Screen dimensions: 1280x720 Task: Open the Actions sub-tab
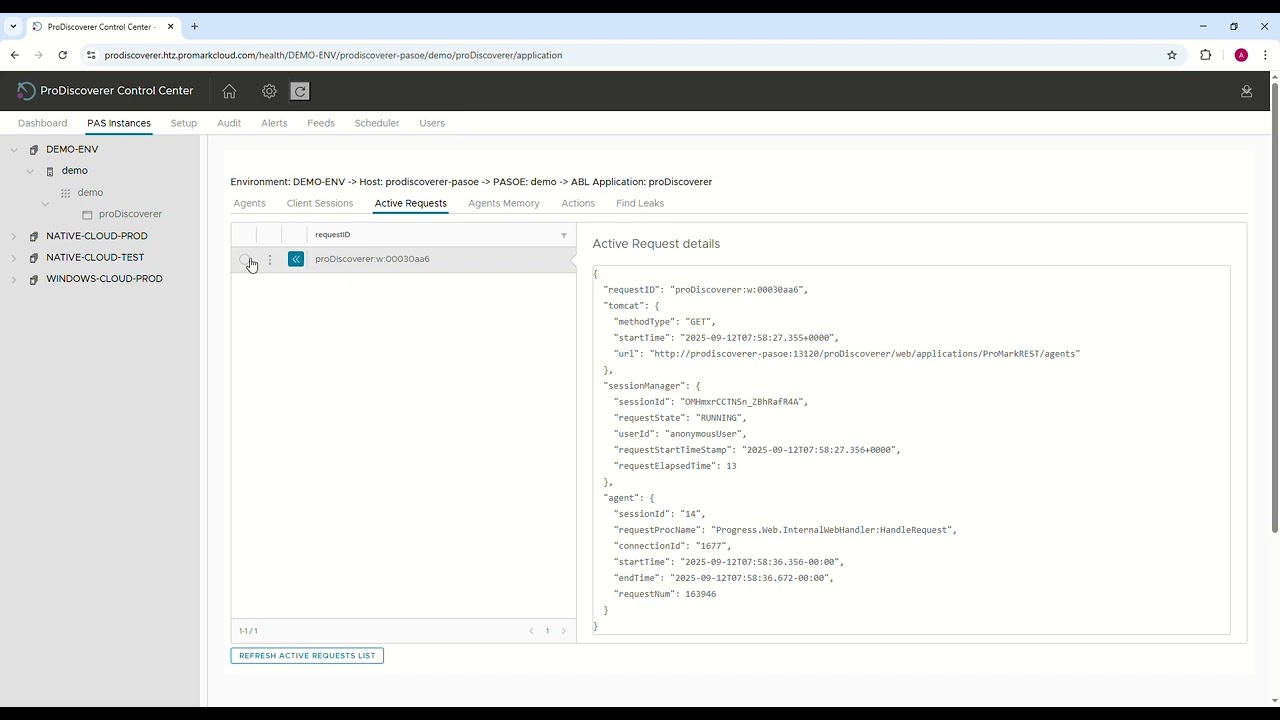(578, 203)
